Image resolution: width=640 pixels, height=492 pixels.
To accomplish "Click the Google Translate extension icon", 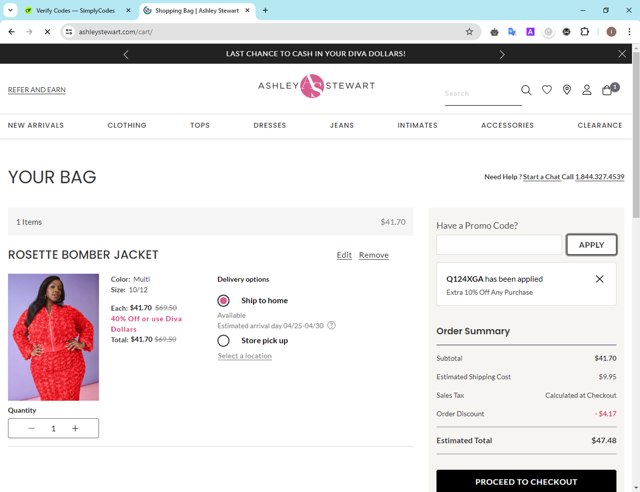I will pyautogui.click(x=512, y=31).
